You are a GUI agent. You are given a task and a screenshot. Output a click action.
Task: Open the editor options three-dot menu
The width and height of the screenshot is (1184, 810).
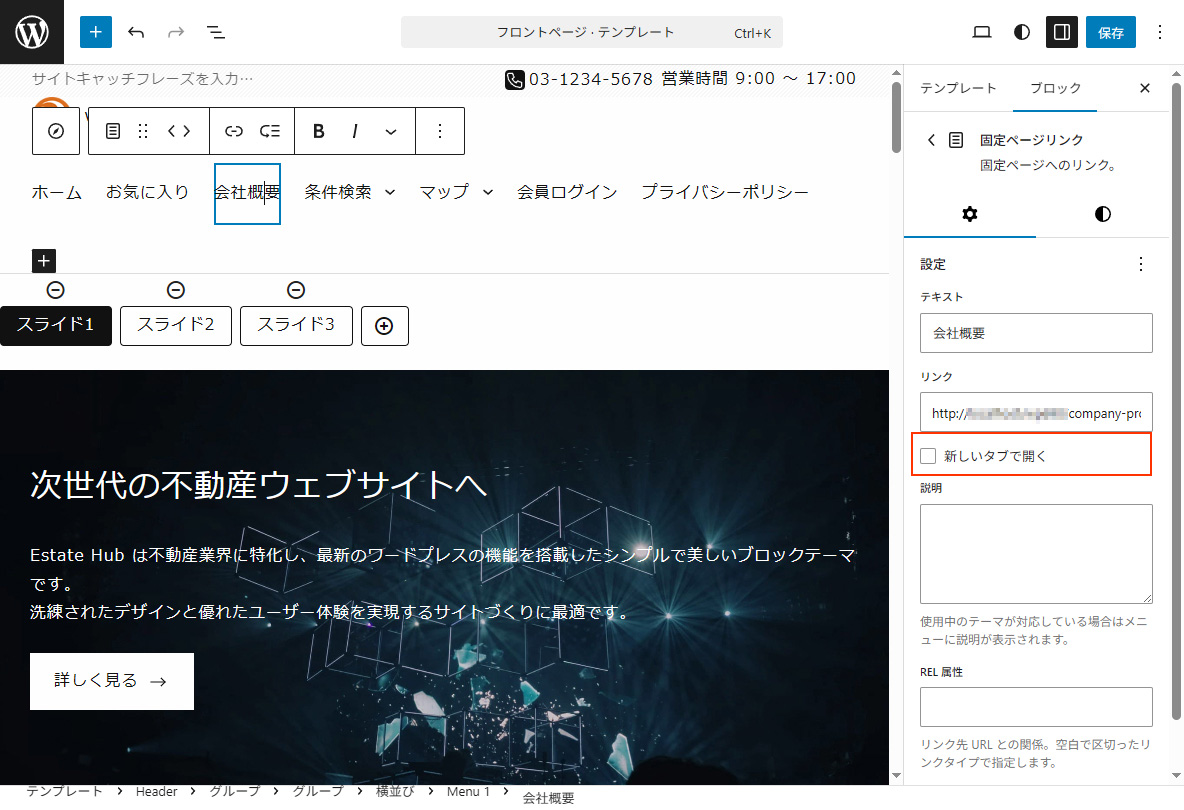[1159, 32]
